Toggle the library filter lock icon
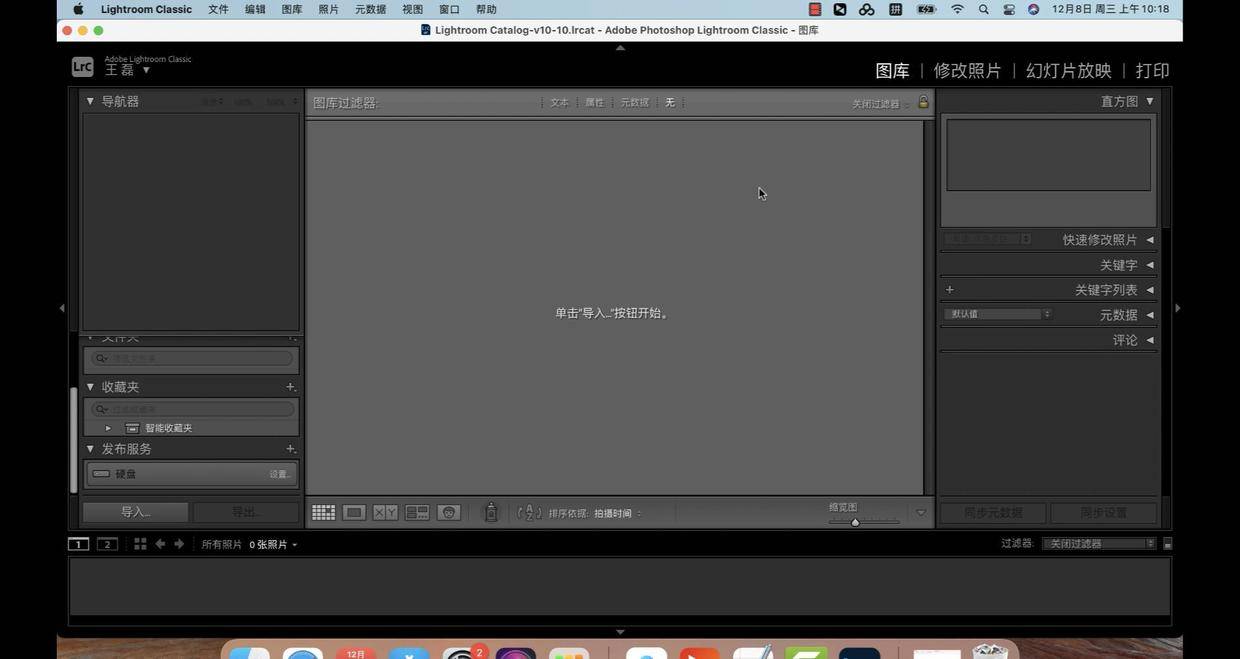Viewport: 1240px width, 659px height. 923,102
